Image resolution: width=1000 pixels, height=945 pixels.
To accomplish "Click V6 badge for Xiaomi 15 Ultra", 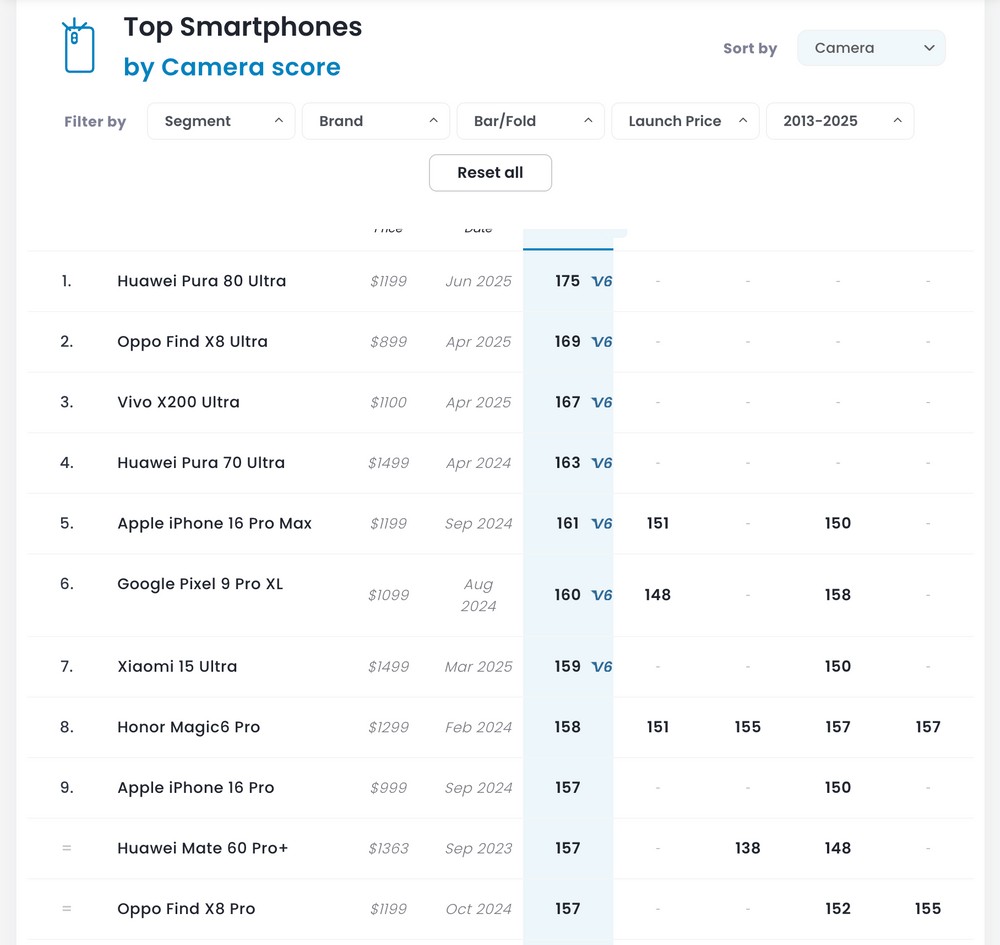I will coord(601,666).
